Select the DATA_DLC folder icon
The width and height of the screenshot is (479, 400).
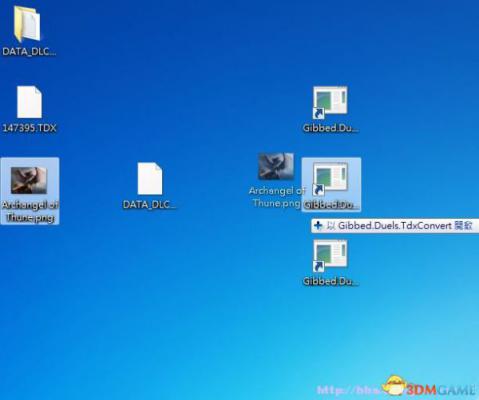tap(27, 24)
